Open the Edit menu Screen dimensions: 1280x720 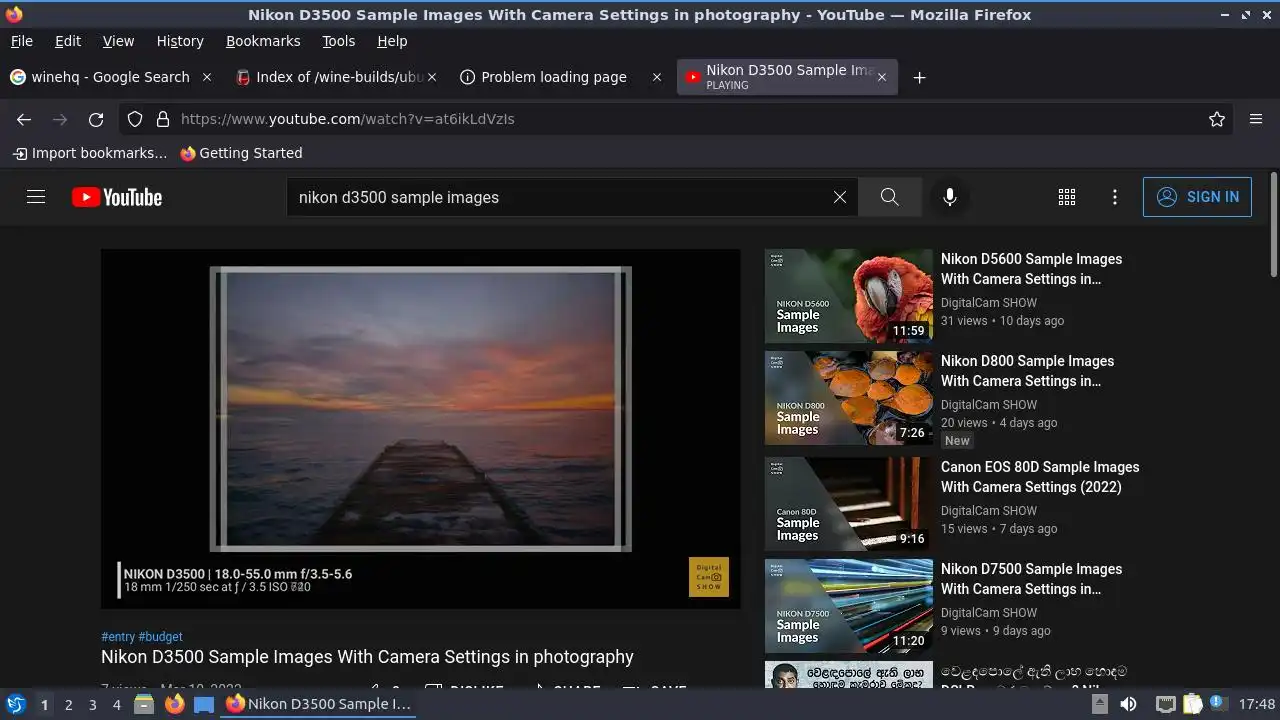click(68, 41)
